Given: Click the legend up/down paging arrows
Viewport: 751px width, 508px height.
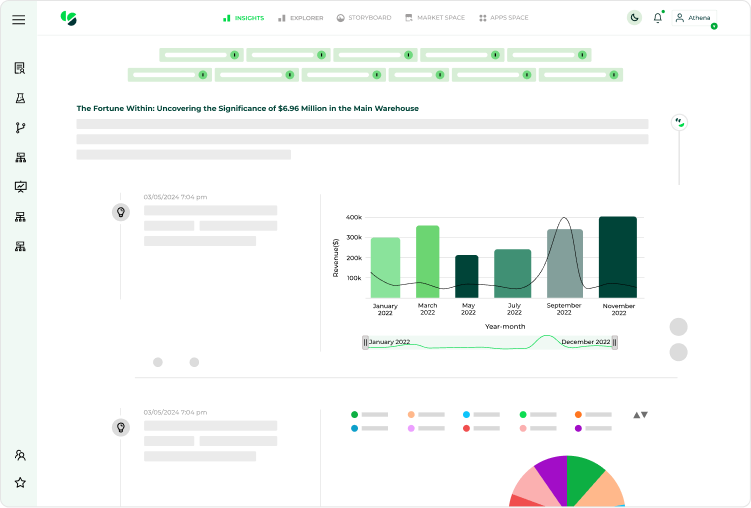Looking at the screenshot, I should tap(640, 415).
